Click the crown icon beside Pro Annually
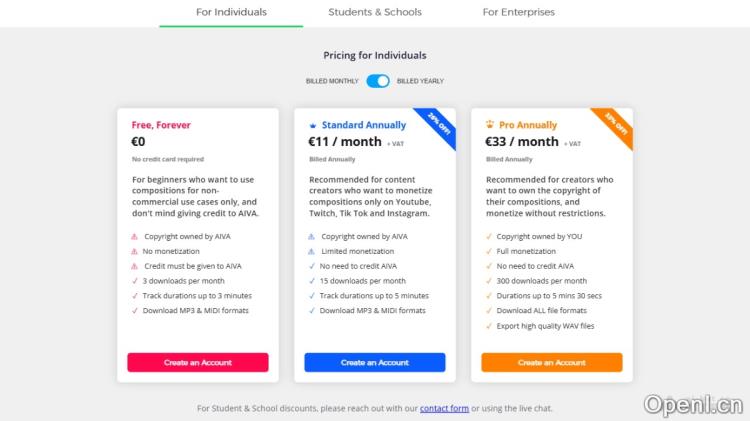Screen dimensions: 750x421 490,125
